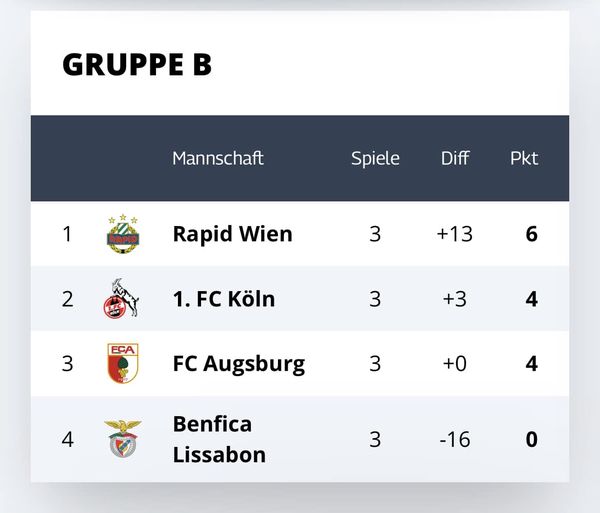600x513 pixels.
Task: Click Benfica's 0 points value
Action: (532, 439)
